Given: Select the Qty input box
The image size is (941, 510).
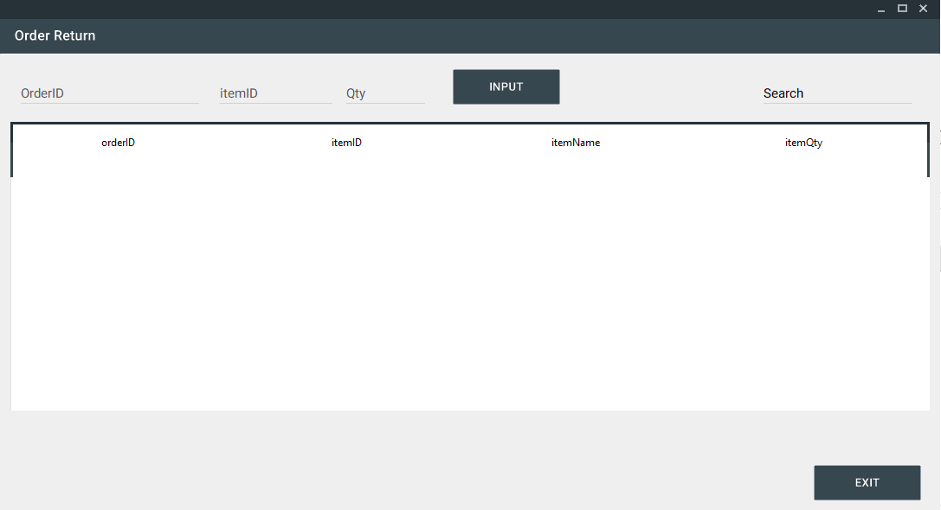Looking at the screenshot, I should coord(385,93).
